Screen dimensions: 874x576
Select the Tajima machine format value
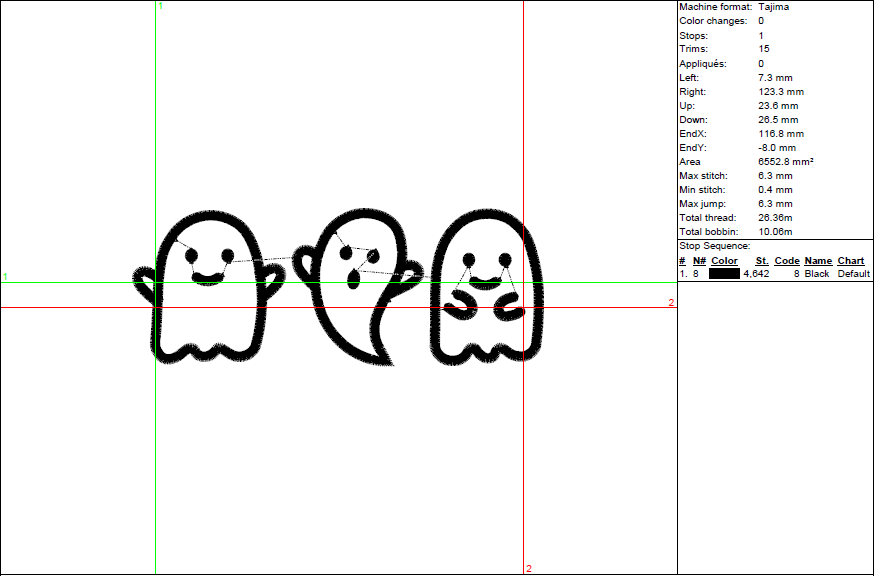click(778, 7)
